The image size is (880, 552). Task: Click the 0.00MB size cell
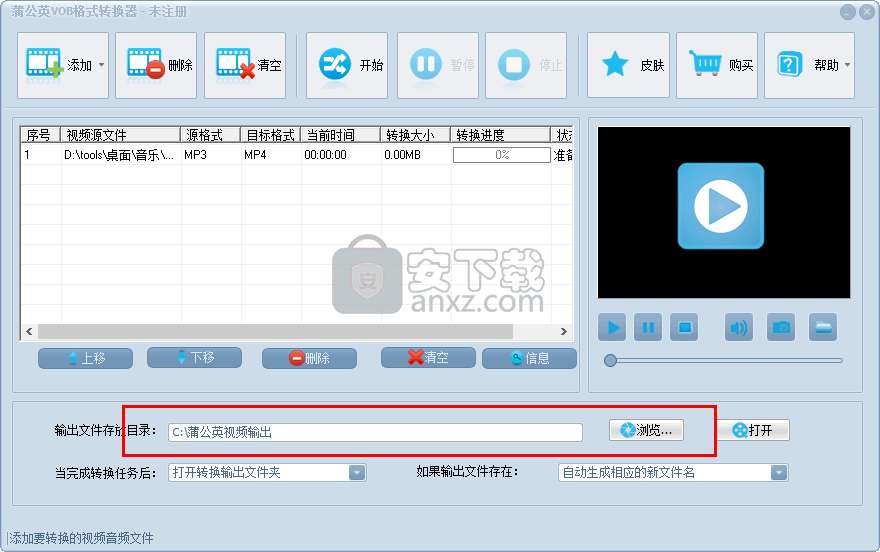tap(402, 155)
